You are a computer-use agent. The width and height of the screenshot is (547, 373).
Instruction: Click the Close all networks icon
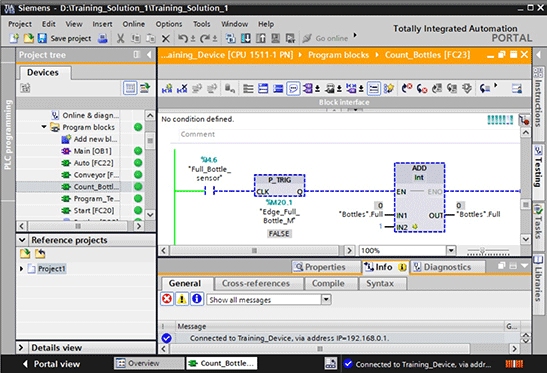click(278, 89)
